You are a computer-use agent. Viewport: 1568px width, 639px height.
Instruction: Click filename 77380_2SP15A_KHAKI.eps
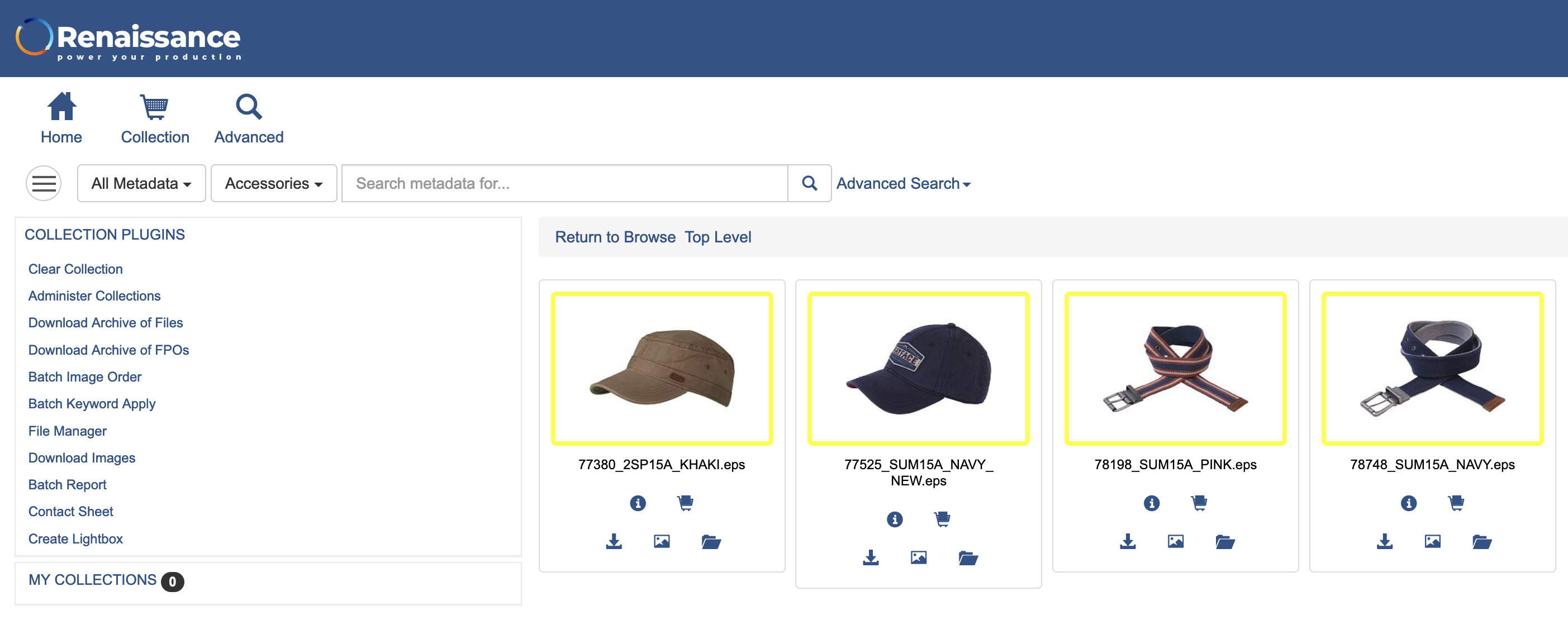click(x=662, y=464)
